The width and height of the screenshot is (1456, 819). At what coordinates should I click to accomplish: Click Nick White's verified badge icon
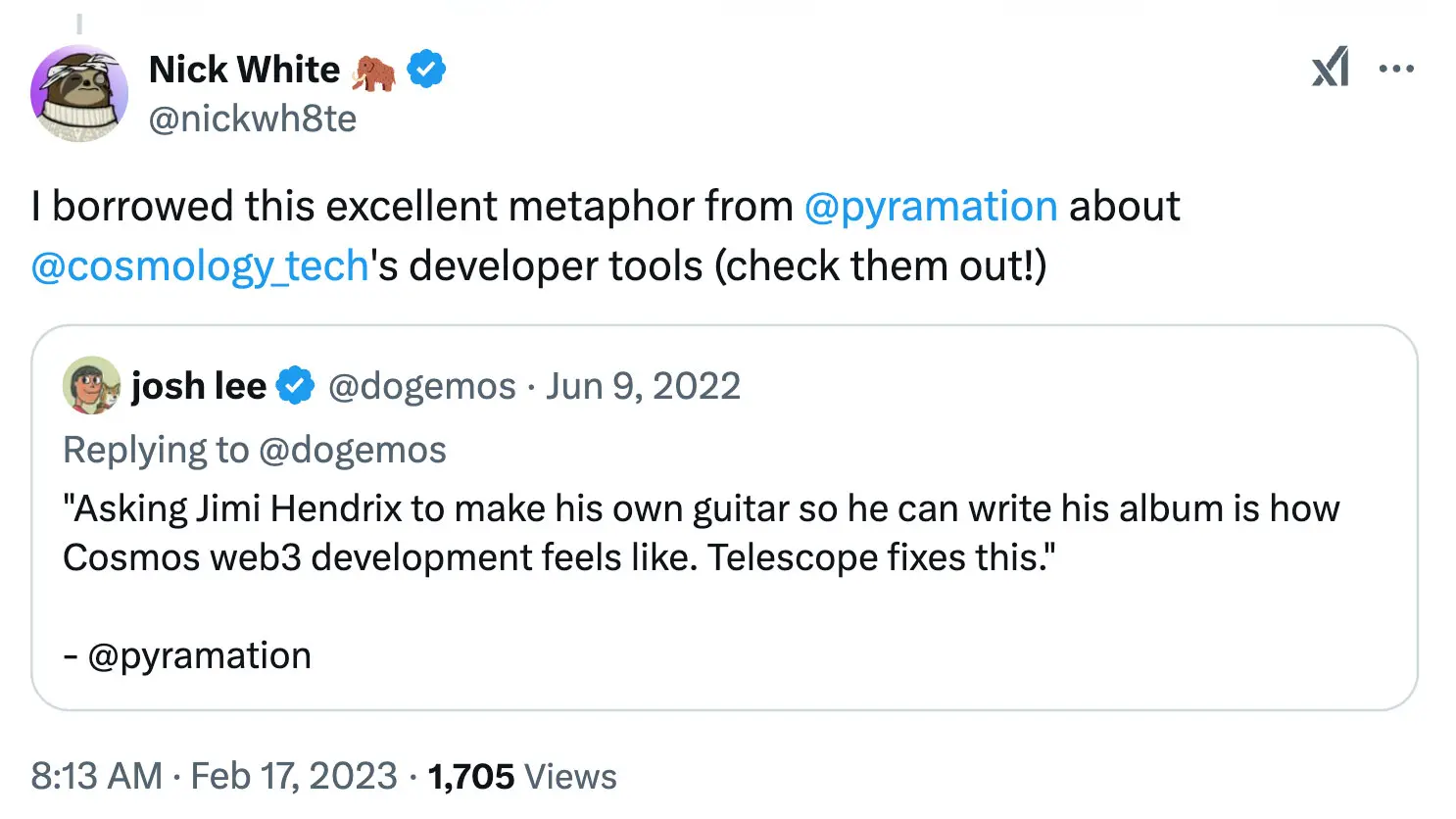[x=425, y=69]
